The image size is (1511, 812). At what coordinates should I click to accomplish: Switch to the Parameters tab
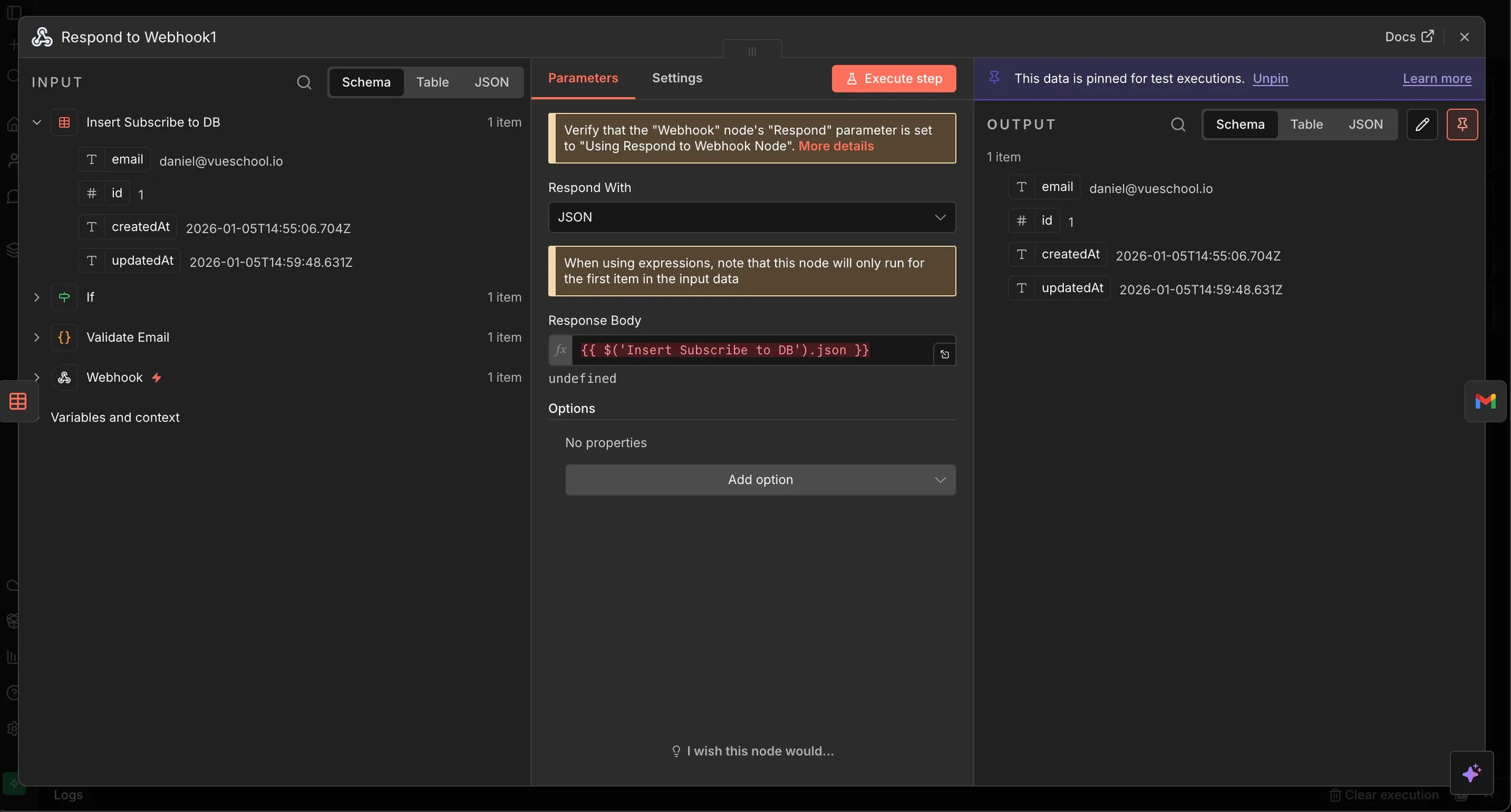coord(583,78)
